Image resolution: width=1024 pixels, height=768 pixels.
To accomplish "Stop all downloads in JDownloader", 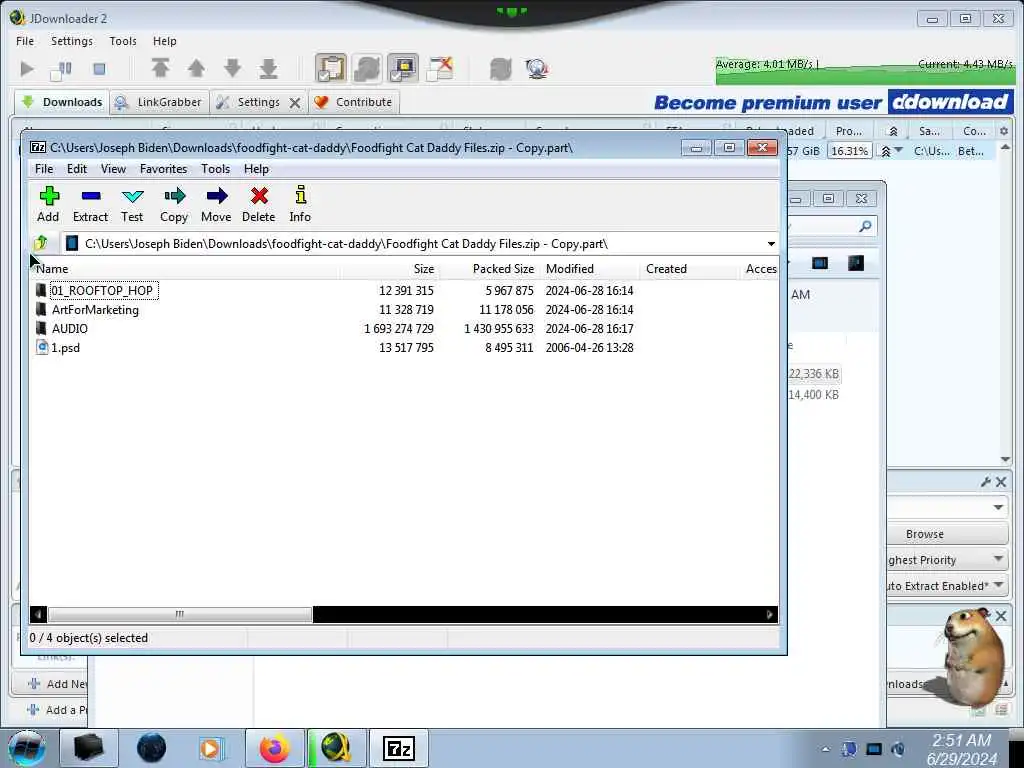I will (99, 69).
